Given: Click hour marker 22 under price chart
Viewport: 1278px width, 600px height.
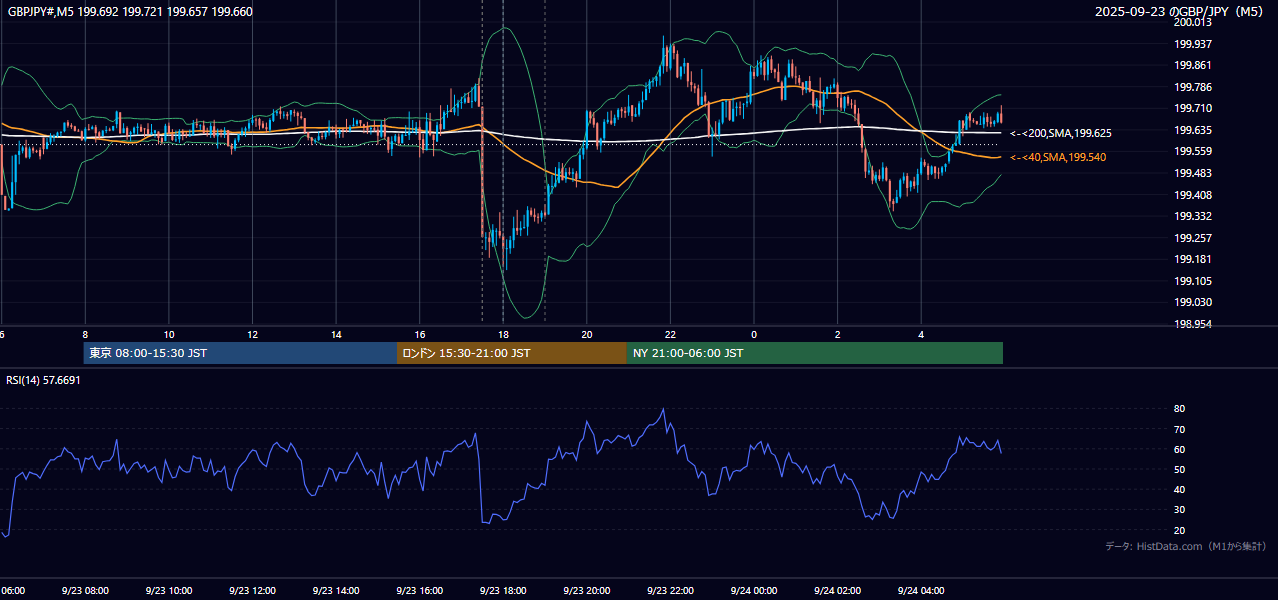Looking at the screenshot, I should [x=670, y=335].
